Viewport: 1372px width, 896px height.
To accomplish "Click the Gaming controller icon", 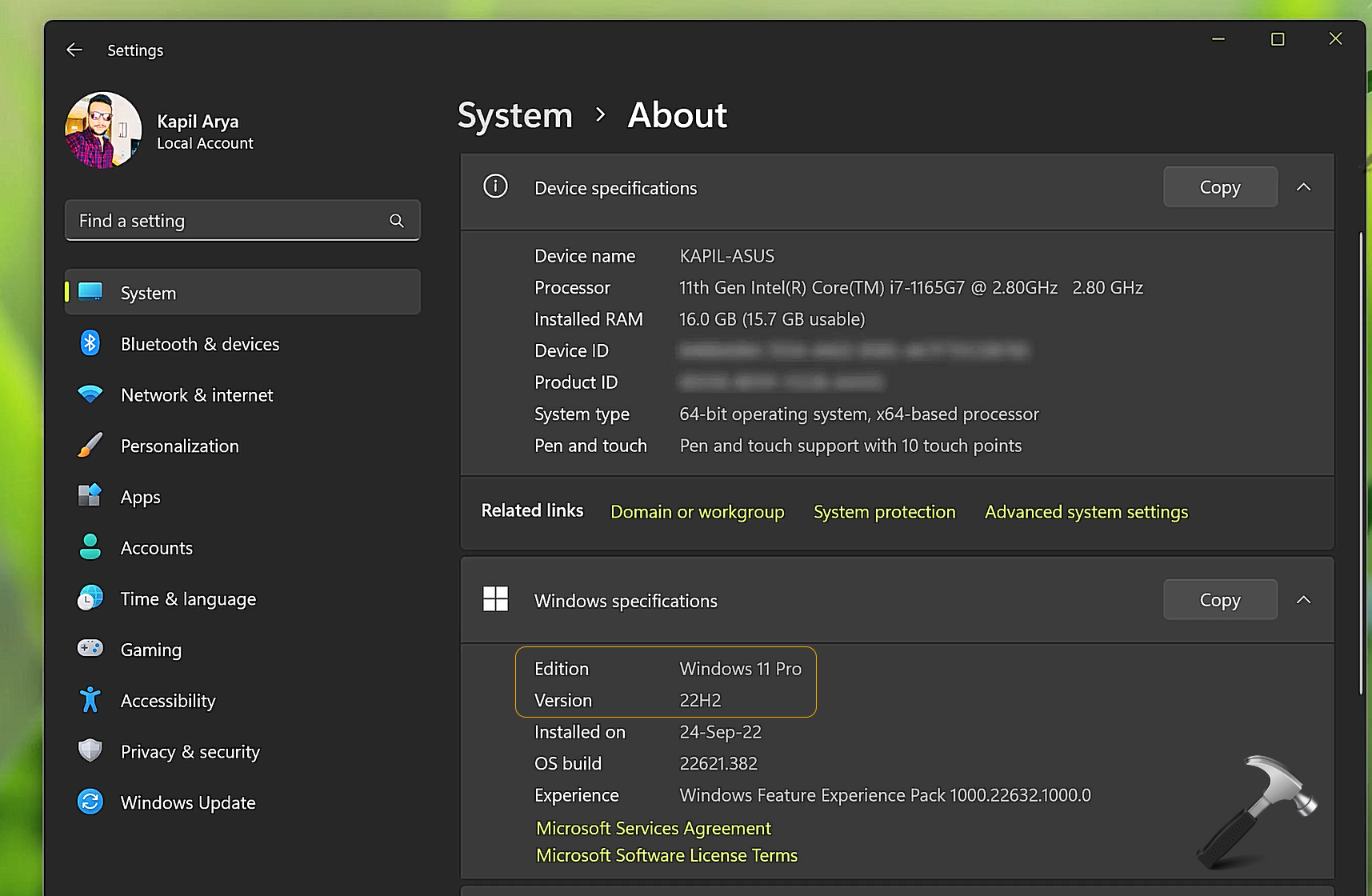I will point(90,649).
